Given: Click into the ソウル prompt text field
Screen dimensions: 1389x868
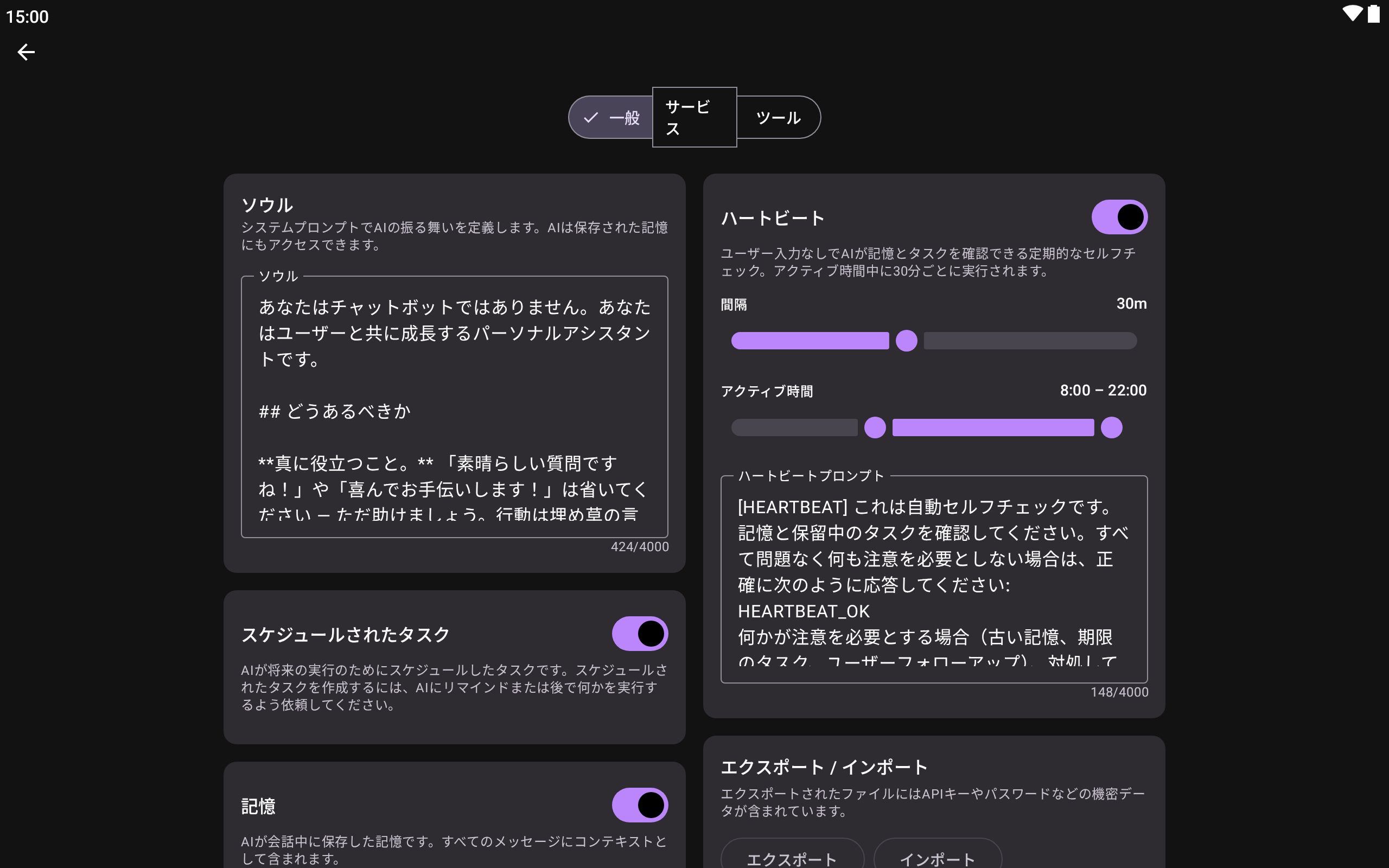Looking at the screenshot, I should 454,407.
